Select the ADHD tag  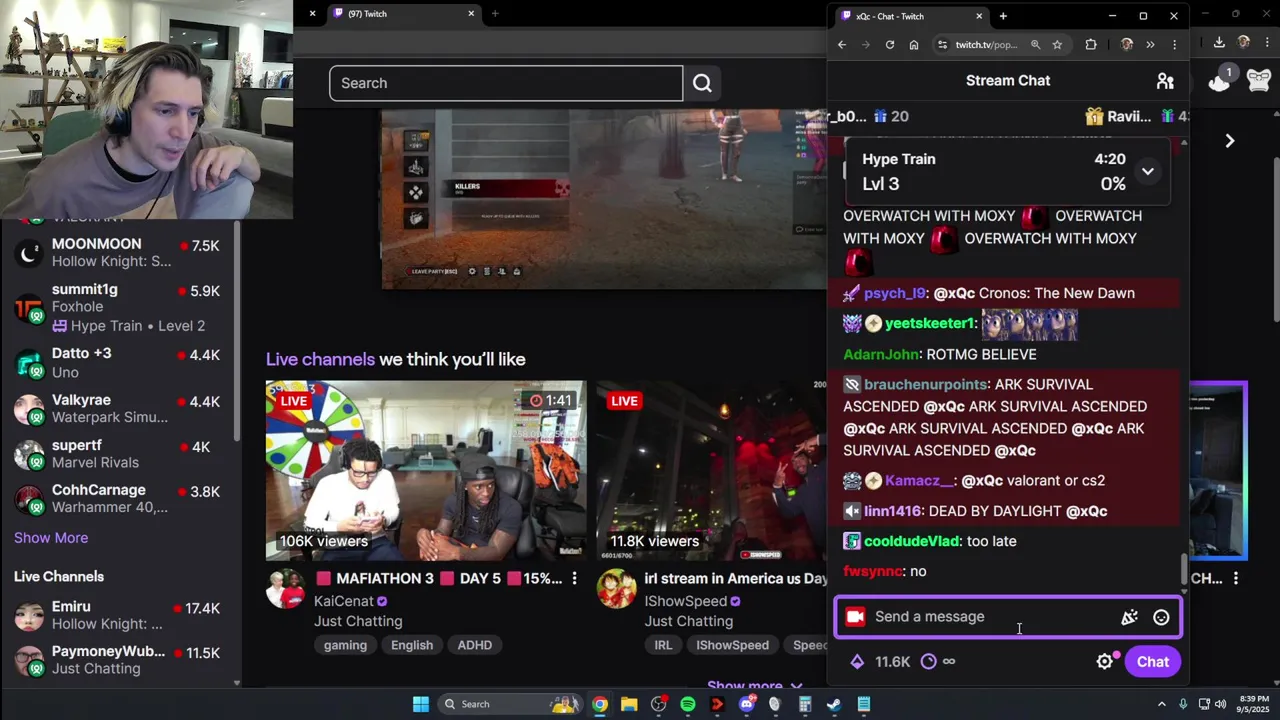coord(474,645)
